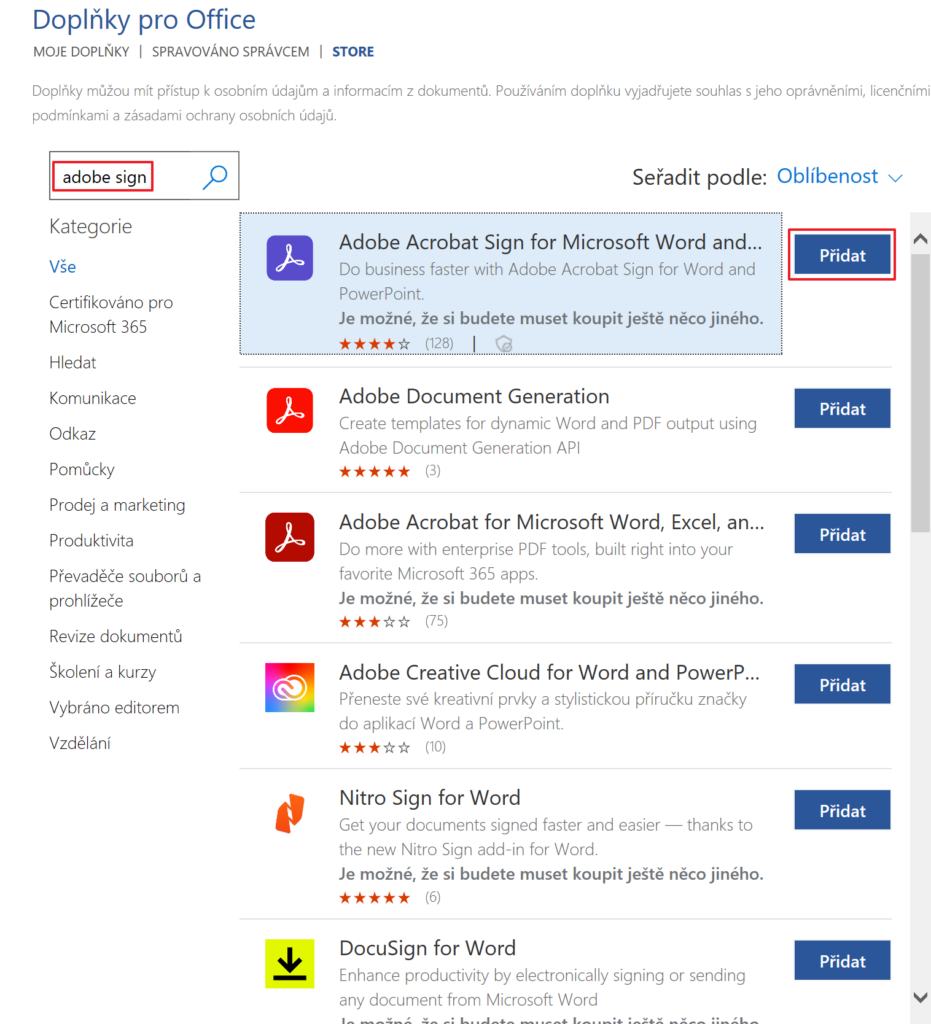Open the Vzdělání category

(80, 743)
